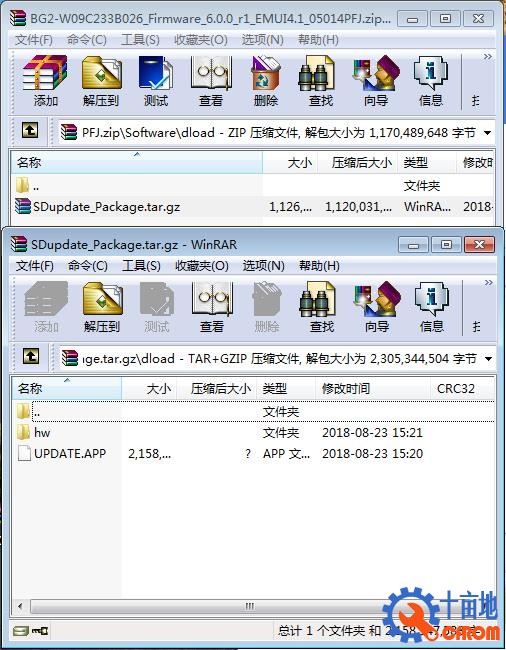Select SDupdate_Package.tar.gz file row

click(x=253, y=206)
